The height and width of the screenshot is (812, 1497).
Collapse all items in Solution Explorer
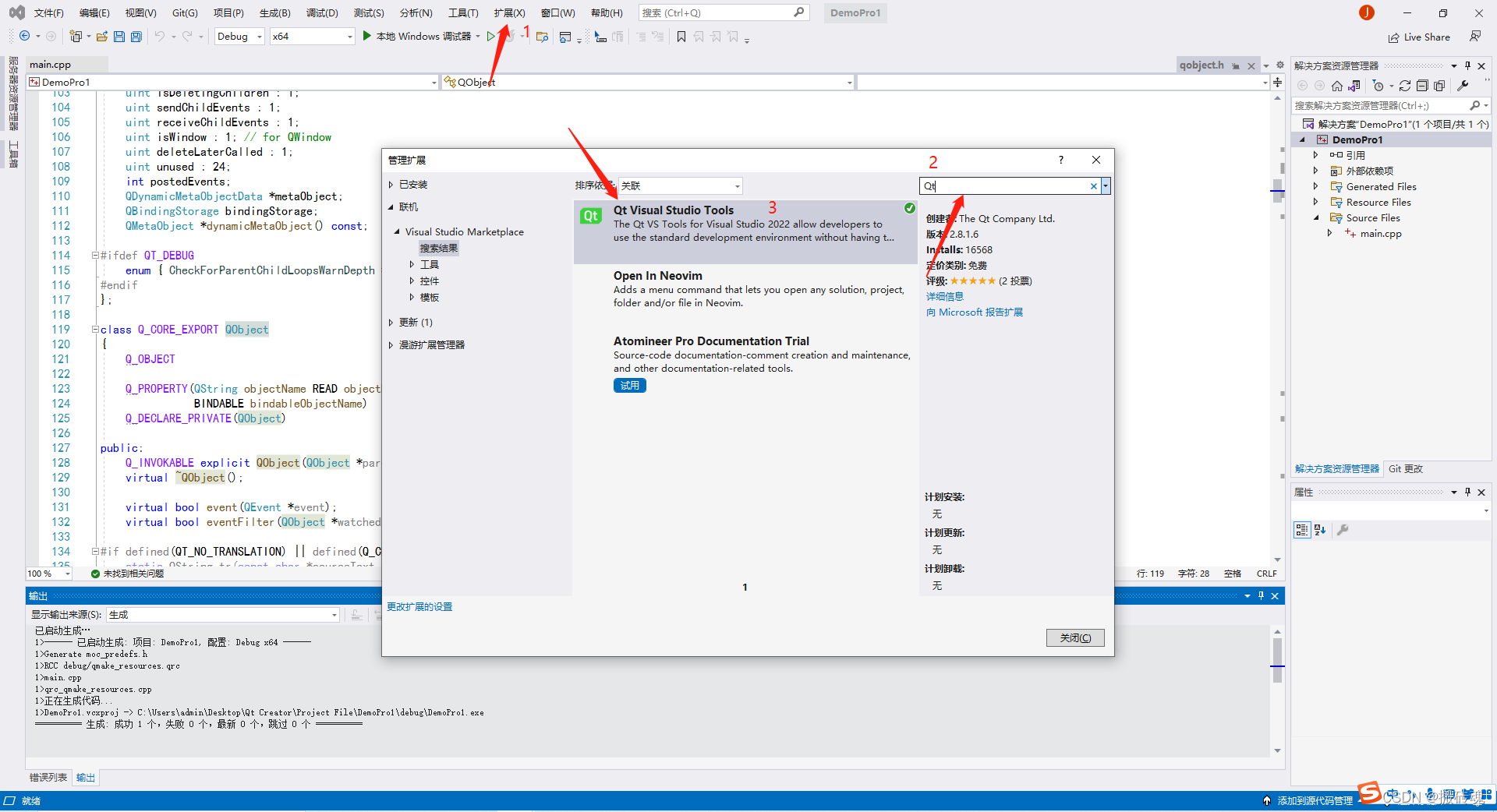coord(1422,86)
